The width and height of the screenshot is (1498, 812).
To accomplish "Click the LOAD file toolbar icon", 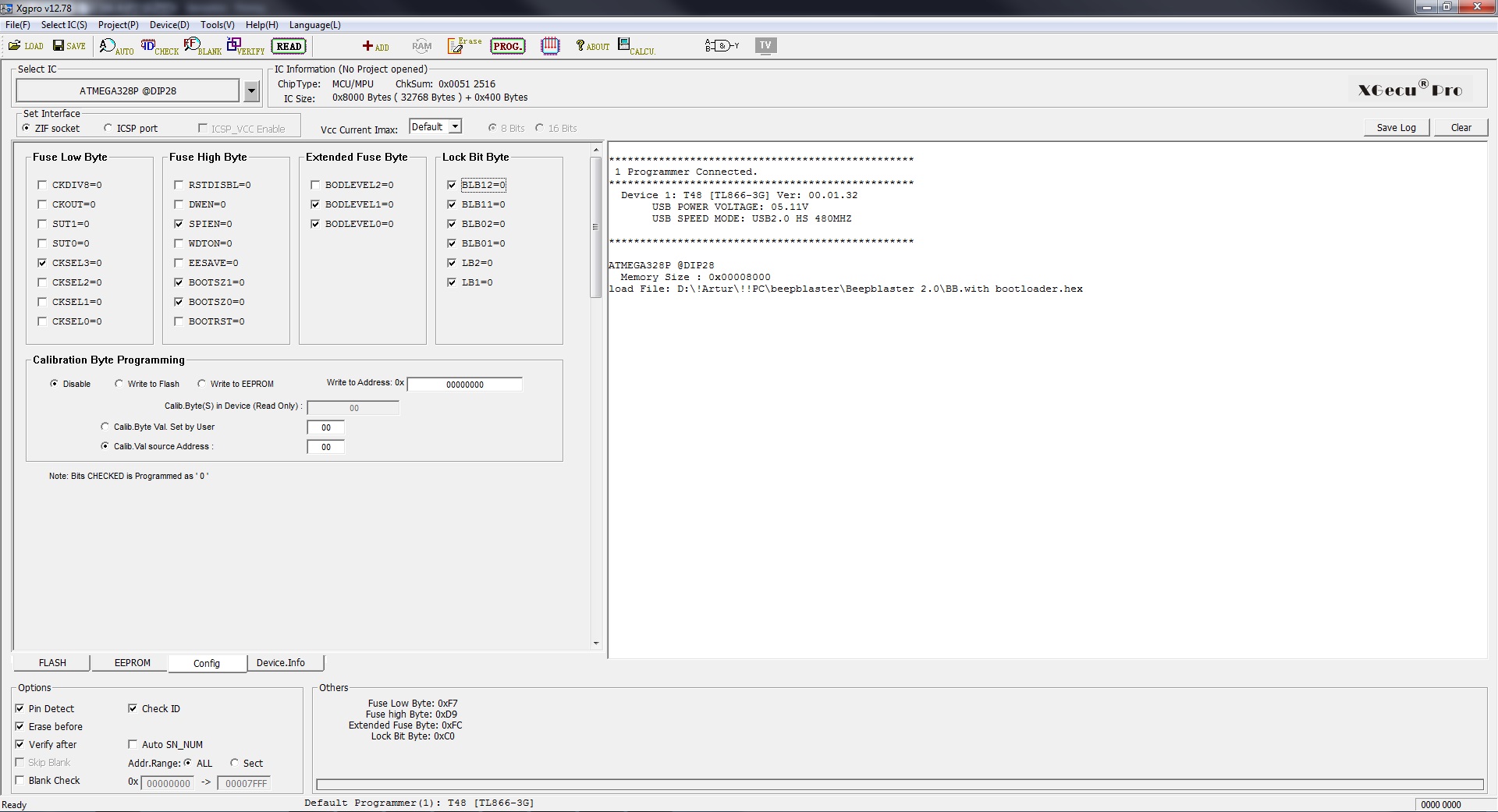I will tap(26, 46).
